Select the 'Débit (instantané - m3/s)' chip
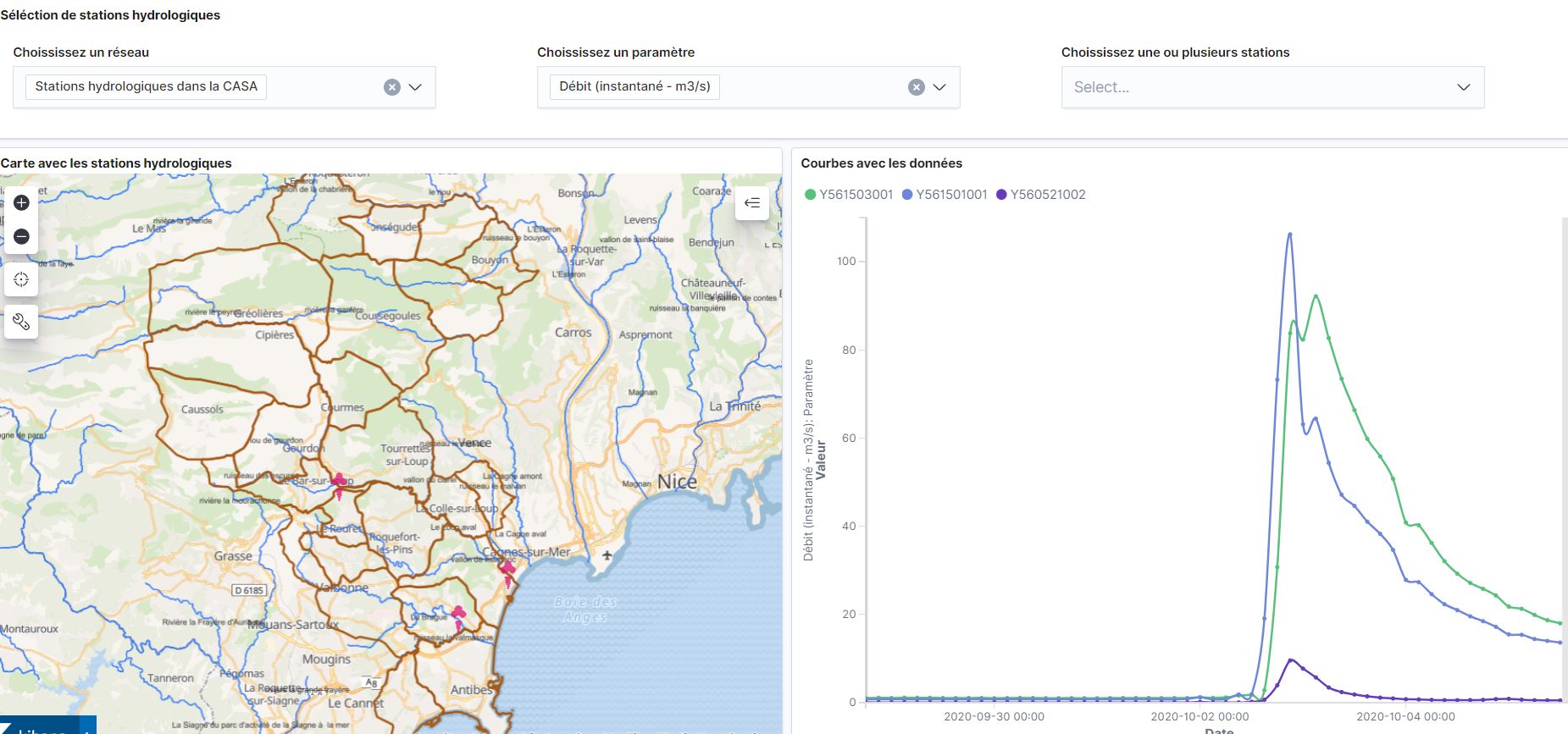This screenshot has height=734, width=1568. coord(634,86)
